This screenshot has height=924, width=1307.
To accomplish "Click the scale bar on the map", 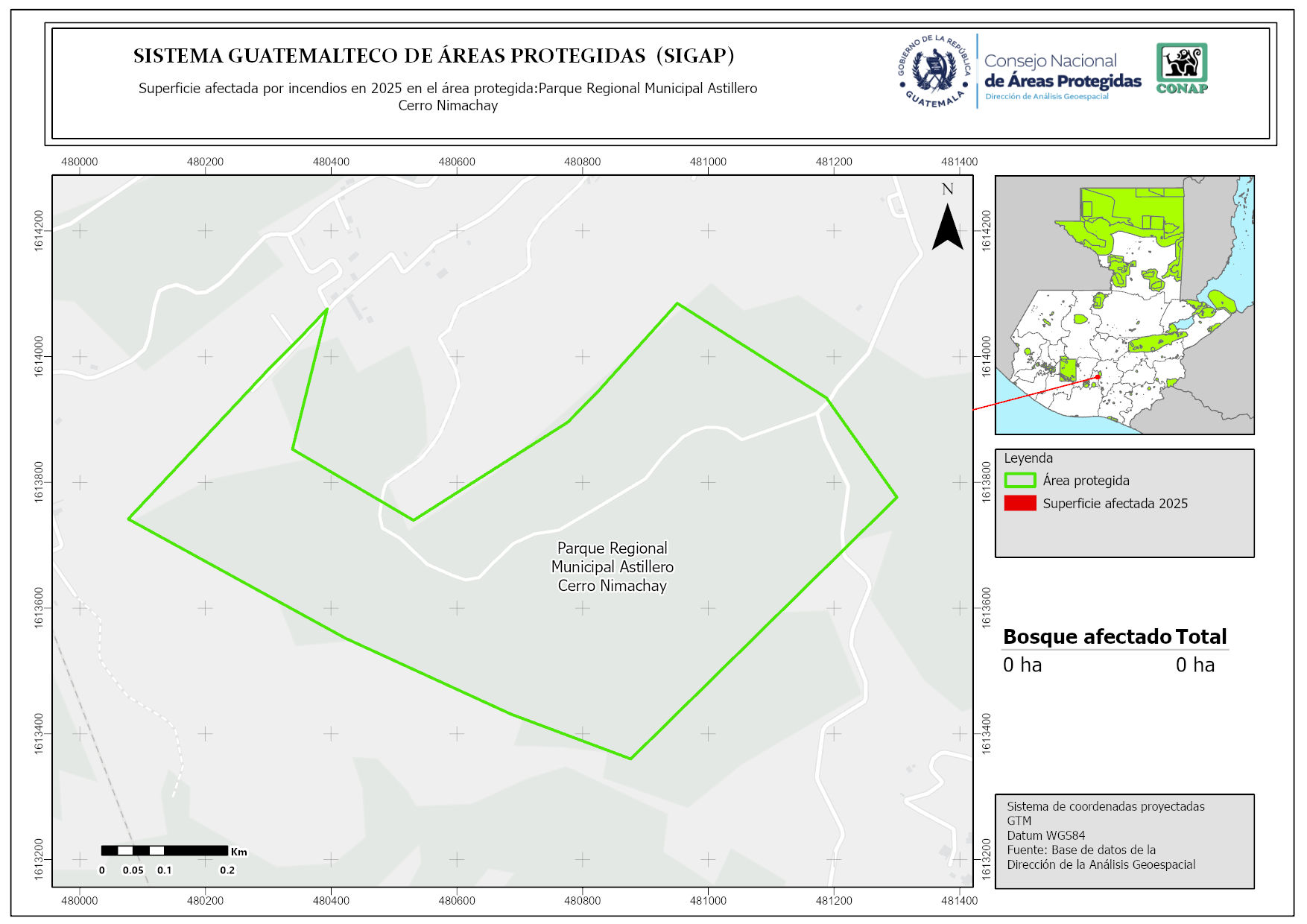I will tap(164, 850).
